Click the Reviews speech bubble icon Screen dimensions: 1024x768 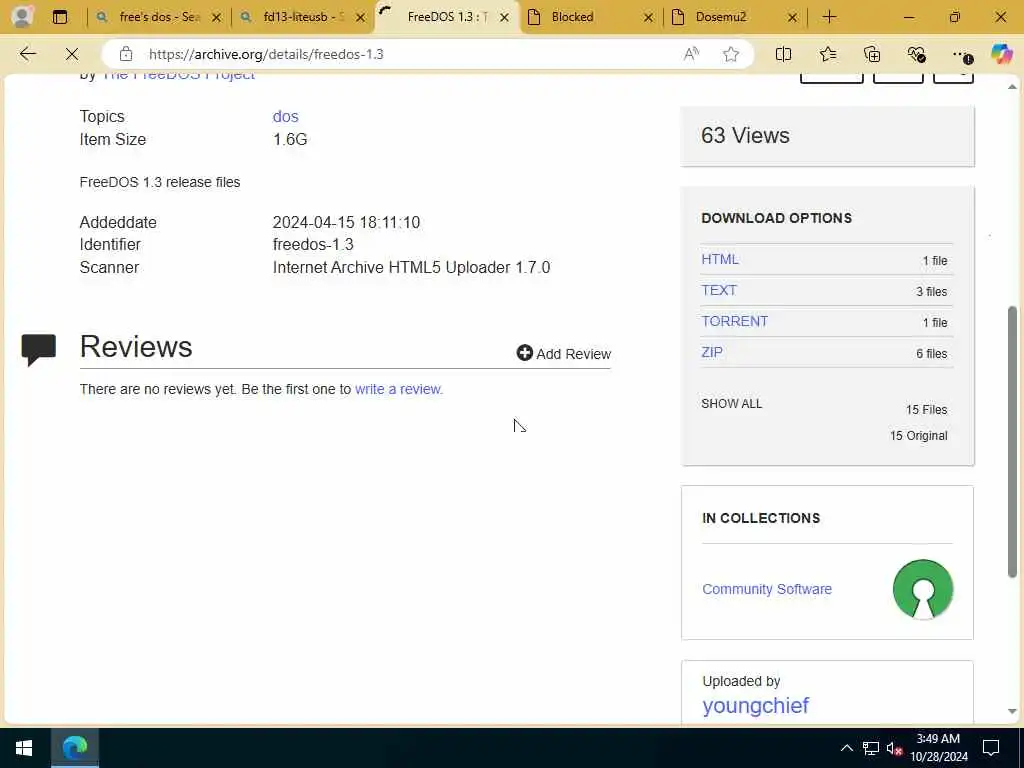point(39,349)
